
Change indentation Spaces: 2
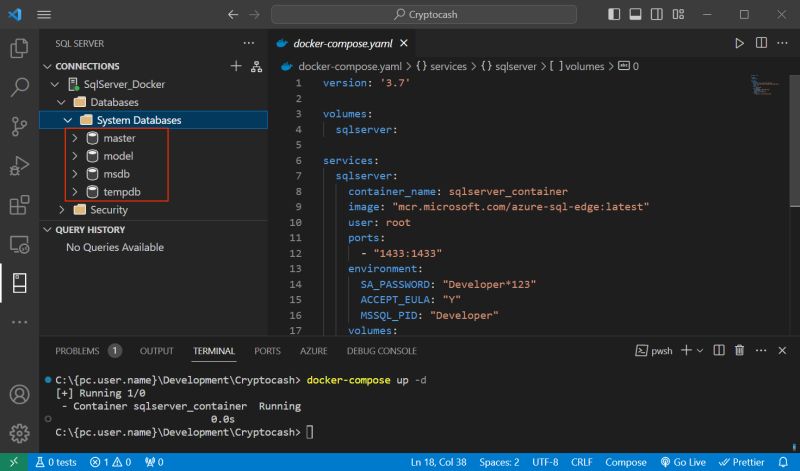coord(499,462)
